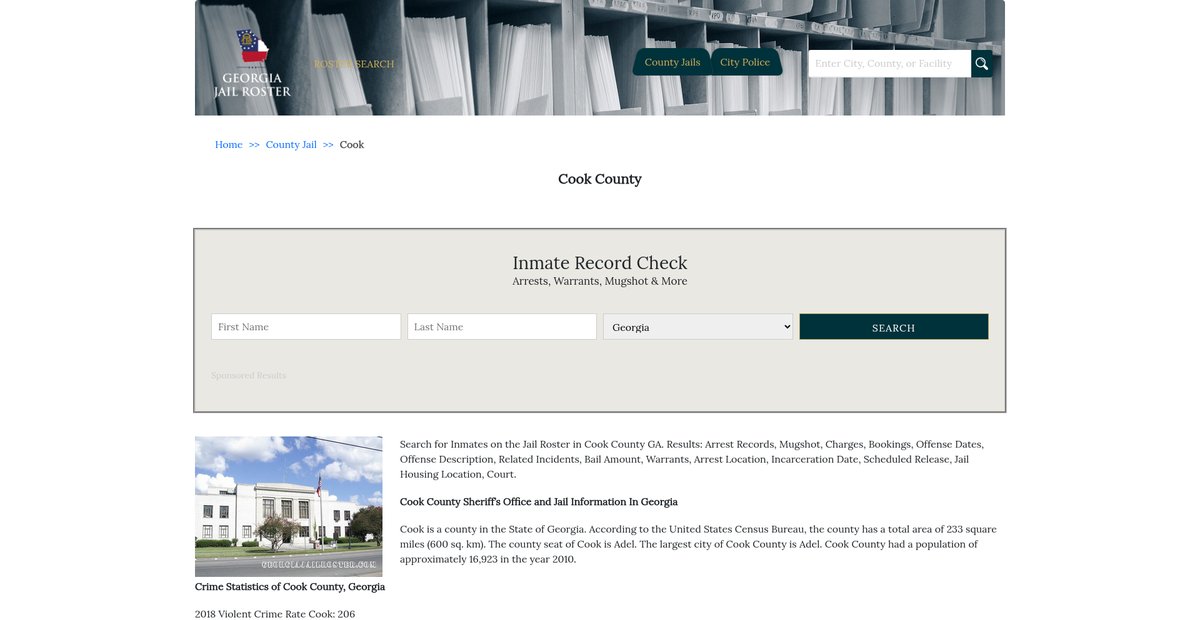Navigate to County Jail breadcrumb link
This screenshot has height=620, width=1200.
point(291,145)
